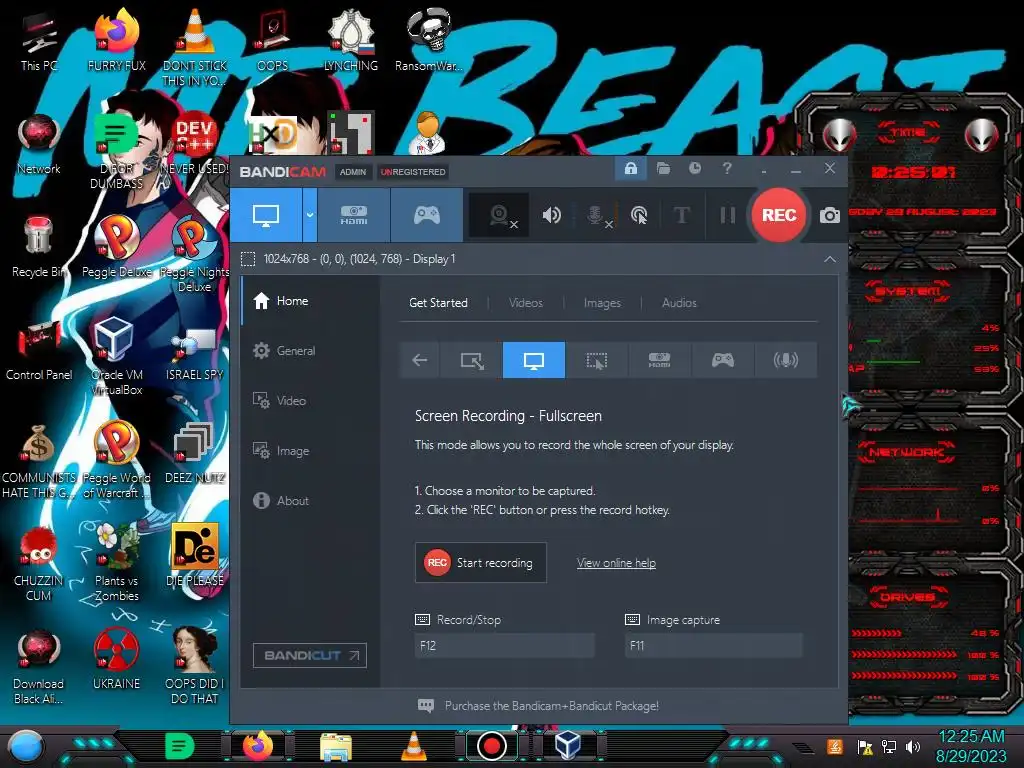The height and width of the screenshot is (768, 1024).
Task: Click the lock icon in title bar
Action: point(631,168)
